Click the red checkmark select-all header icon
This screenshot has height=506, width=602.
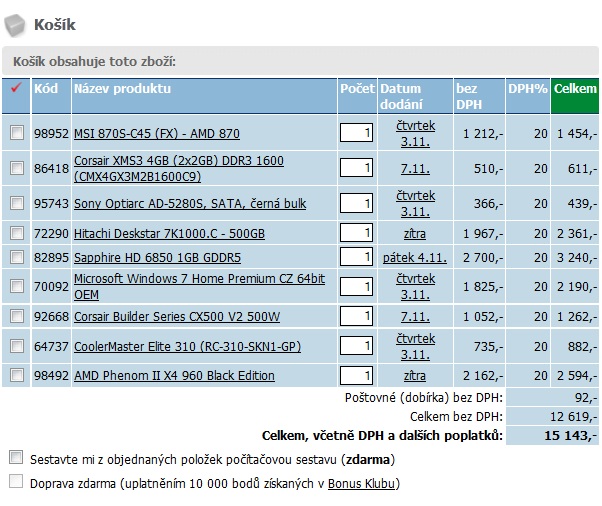(16, 88)
